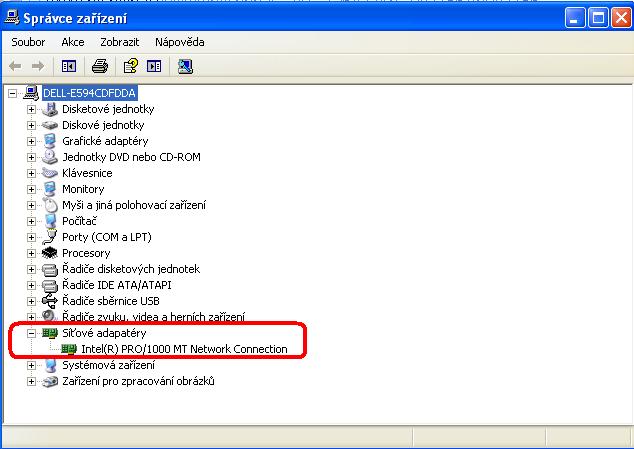Select the Porty (COM a LPT) label
Screen dimensions: 634x449
107,237
